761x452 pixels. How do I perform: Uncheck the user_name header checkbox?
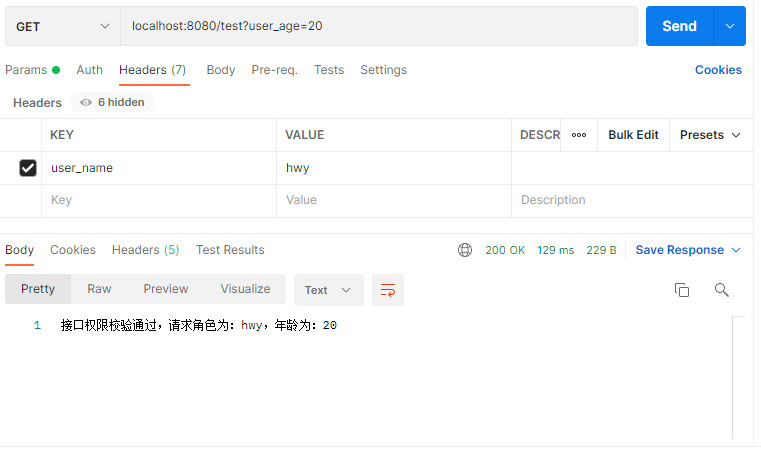28,168
